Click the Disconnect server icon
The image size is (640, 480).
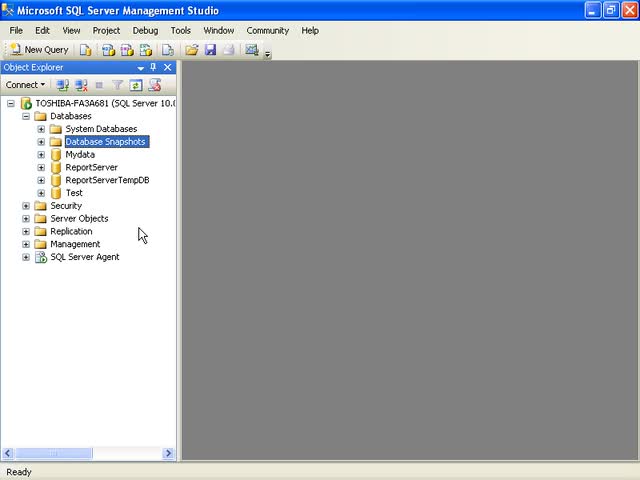tap(81, 85)
